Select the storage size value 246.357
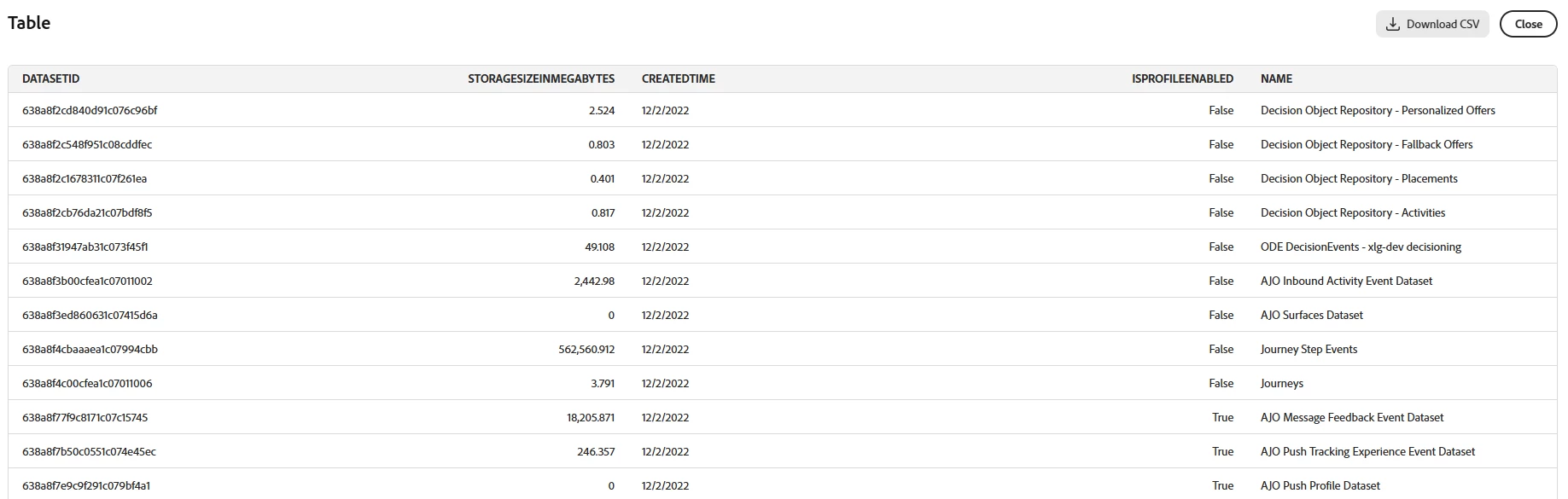 click(x=596, y=451)
